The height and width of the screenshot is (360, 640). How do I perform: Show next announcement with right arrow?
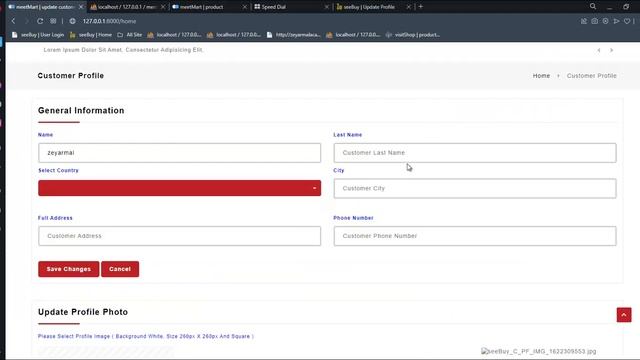tap(611, 50)
